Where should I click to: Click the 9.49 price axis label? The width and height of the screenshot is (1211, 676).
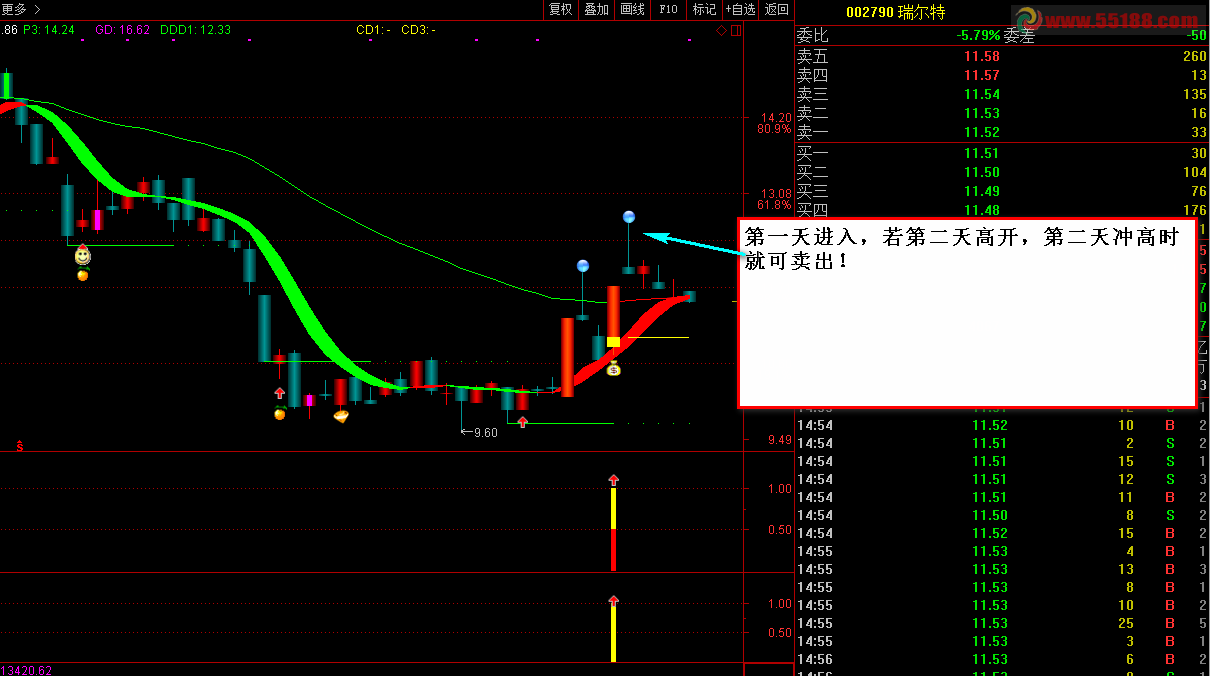[780, 440]
